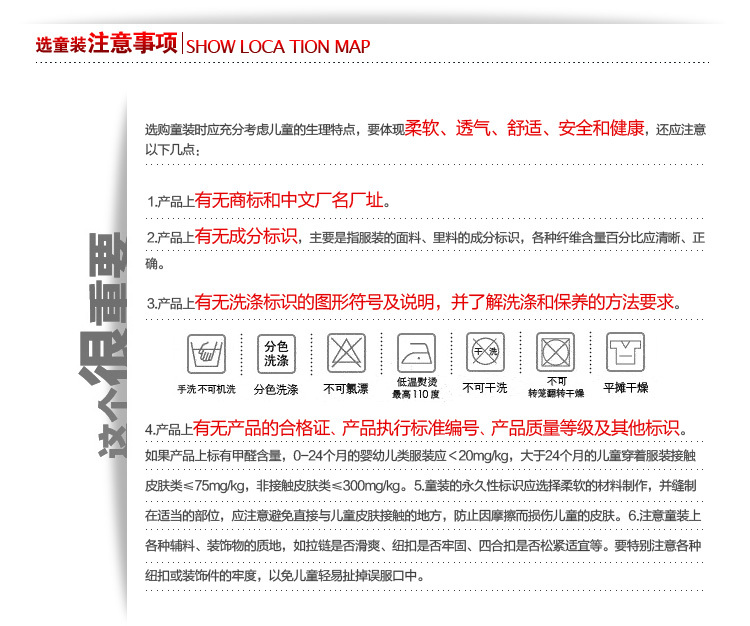This screenshot has height=626, width=750.
Task: Click the 平摊干燥 caption text
Action: pos(626,387)
